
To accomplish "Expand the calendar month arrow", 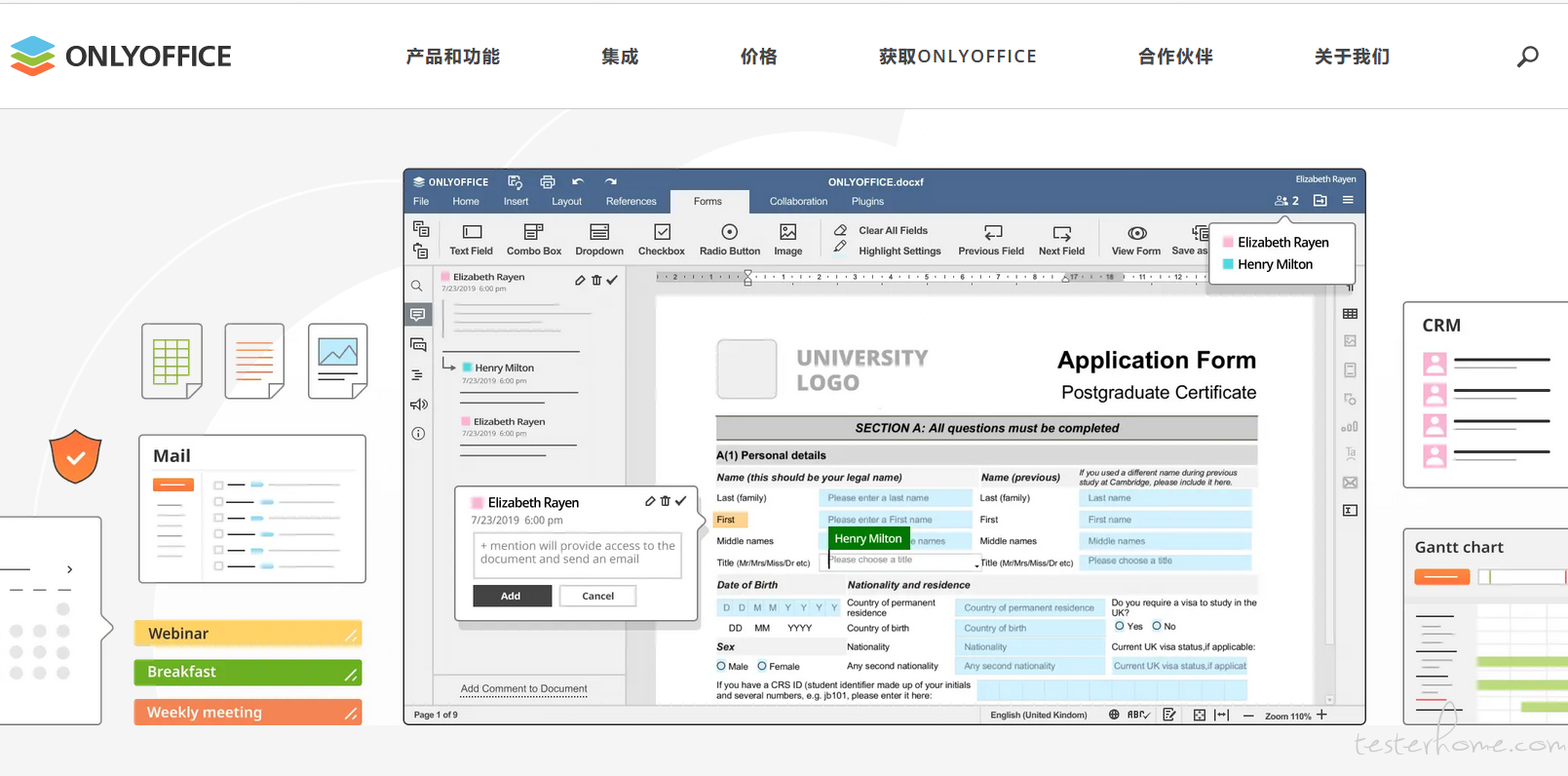I will click(69, 569).
